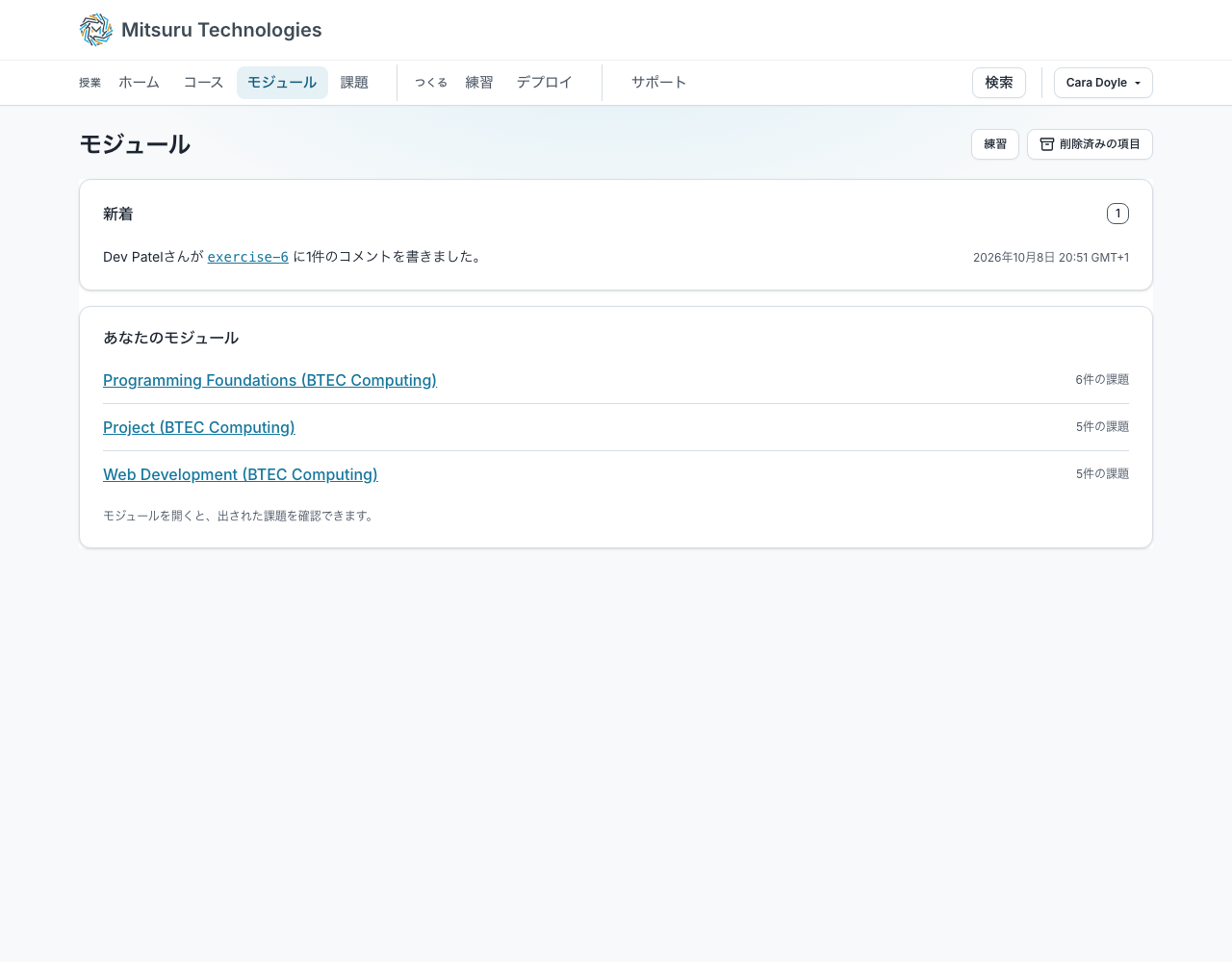Click the timestamp 2026年10月8日 20:51 GMT+1
The width and height of the screenshot is (1232, 962).
[1051, 258]
